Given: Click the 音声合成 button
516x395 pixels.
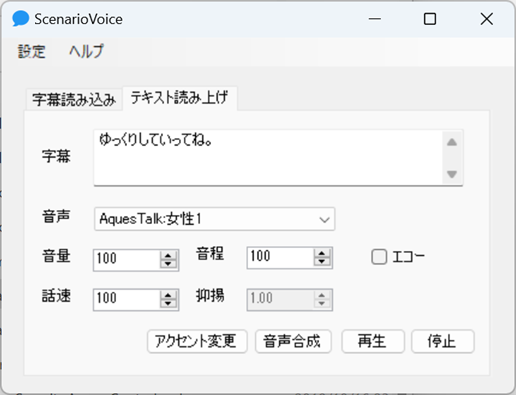Looking at the screenshot, I should tap(293, 341).
